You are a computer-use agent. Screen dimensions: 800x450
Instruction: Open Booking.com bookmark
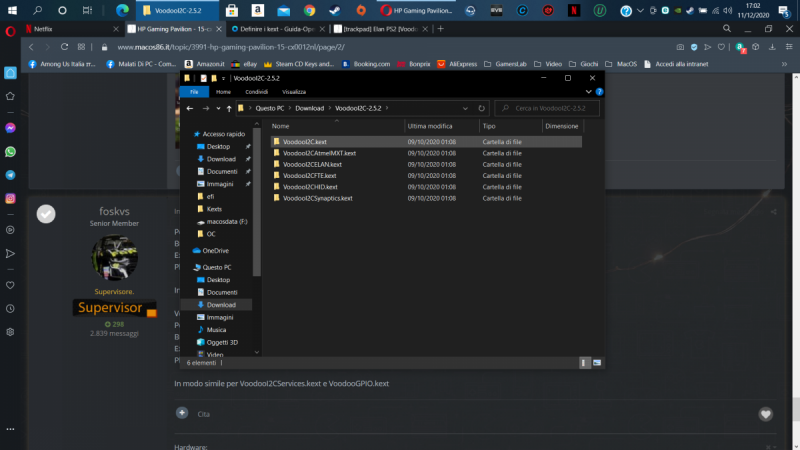coord(366,64)
